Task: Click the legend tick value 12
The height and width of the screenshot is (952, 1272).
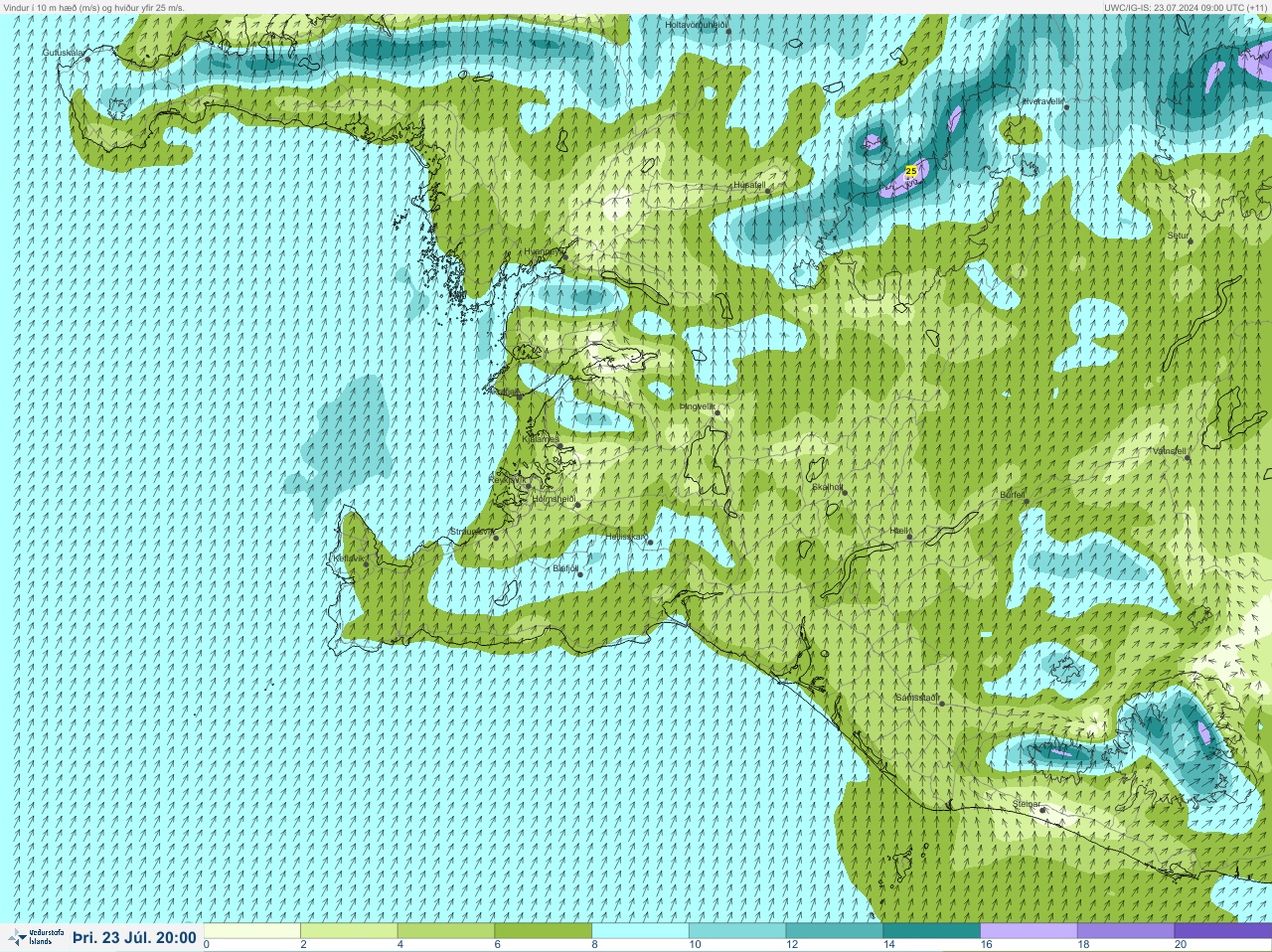Action: click(x=792, y=944)
